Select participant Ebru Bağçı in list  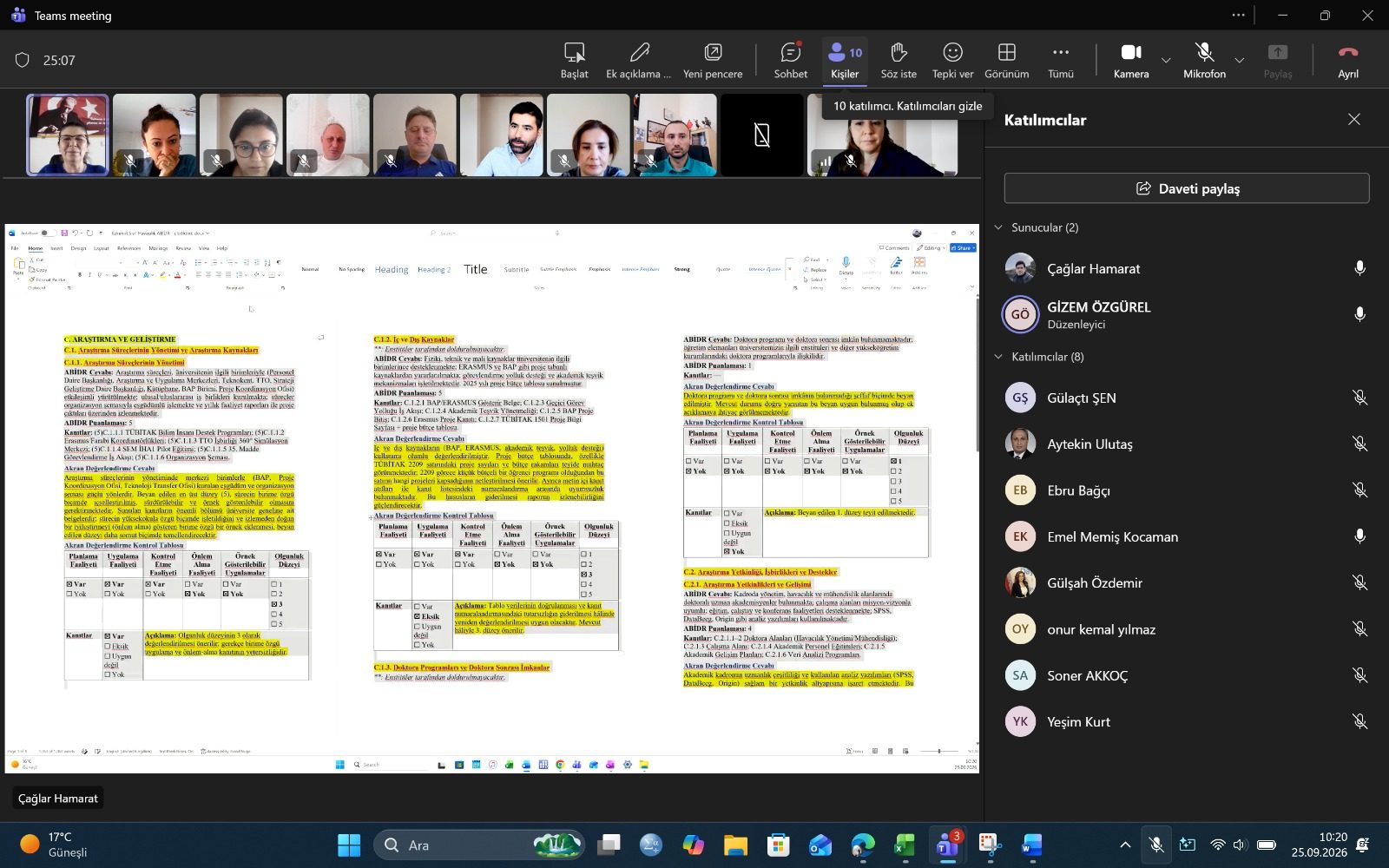[1187, 490]
